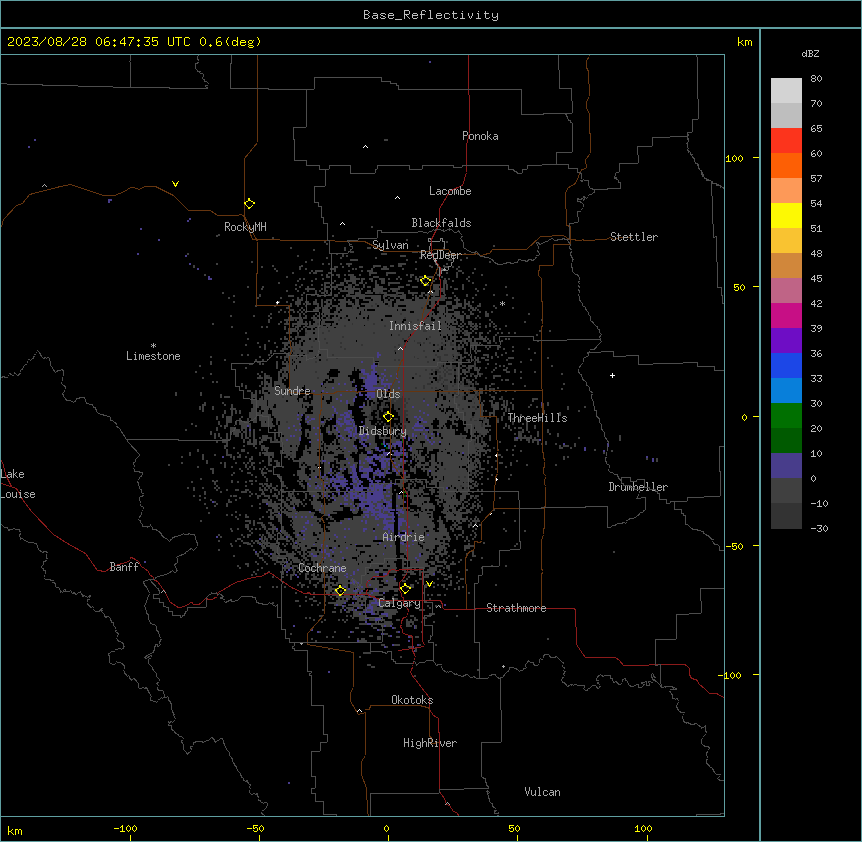Select the Sylvan label
Viewport: 862px width, 842px height.
coord(390,245)
